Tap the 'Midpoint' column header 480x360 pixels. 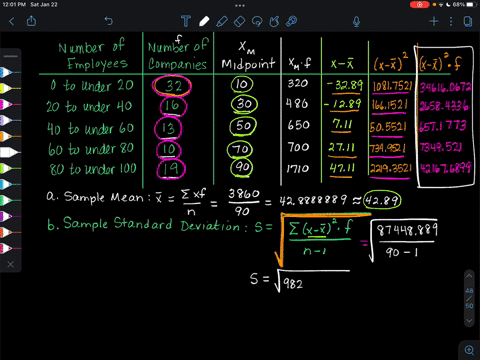[x=248, y=63]
